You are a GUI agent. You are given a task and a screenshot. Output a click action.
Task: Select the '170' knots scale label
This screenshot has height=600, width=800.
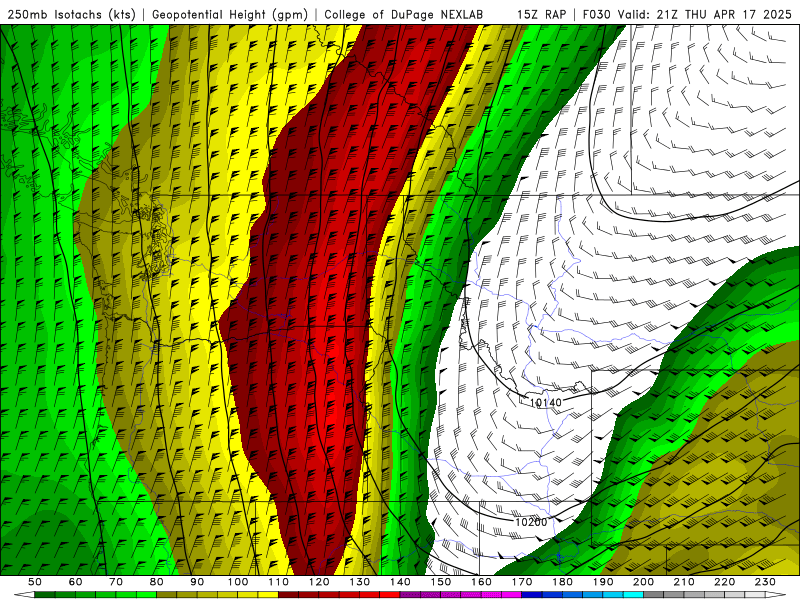tap(522, 582)
